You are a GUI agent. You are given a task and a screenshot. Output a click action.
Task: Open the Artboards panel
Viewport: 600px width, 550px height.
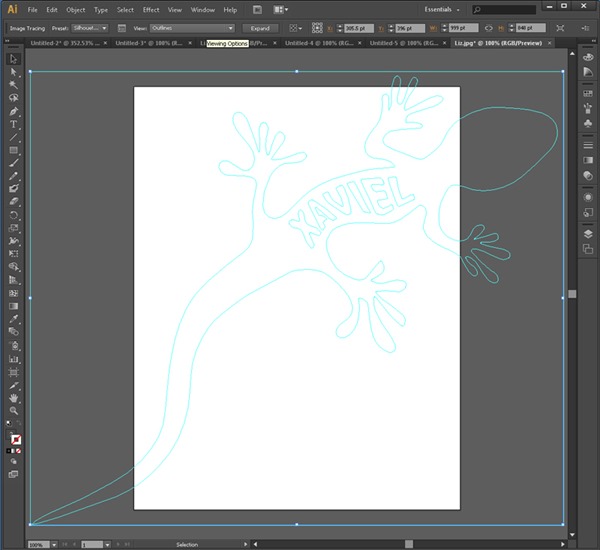(588, 249)
